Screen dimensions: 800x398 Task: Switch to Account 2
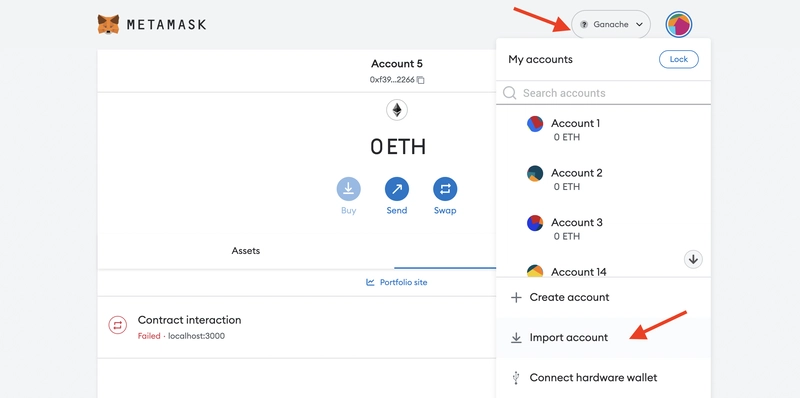point(603,179)
